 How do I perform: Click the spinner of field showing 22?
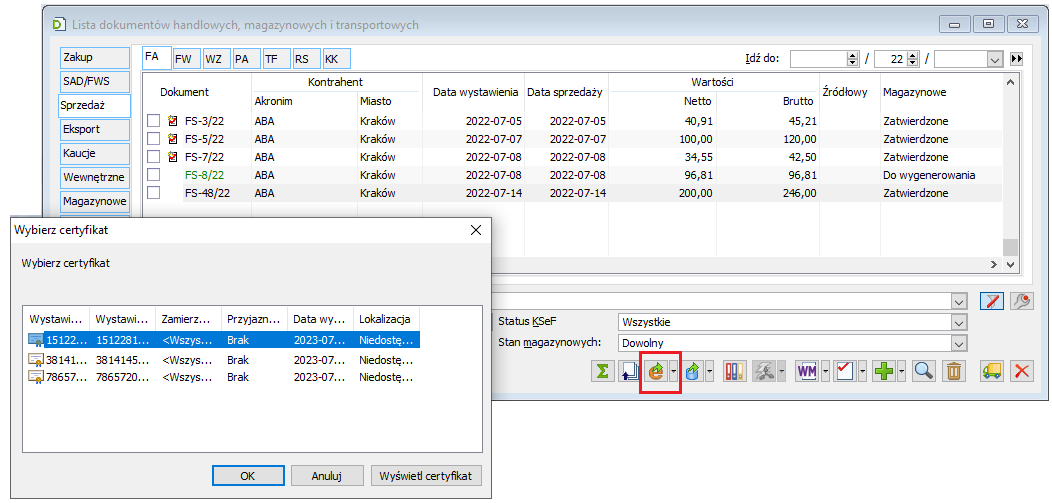[912, 59]
